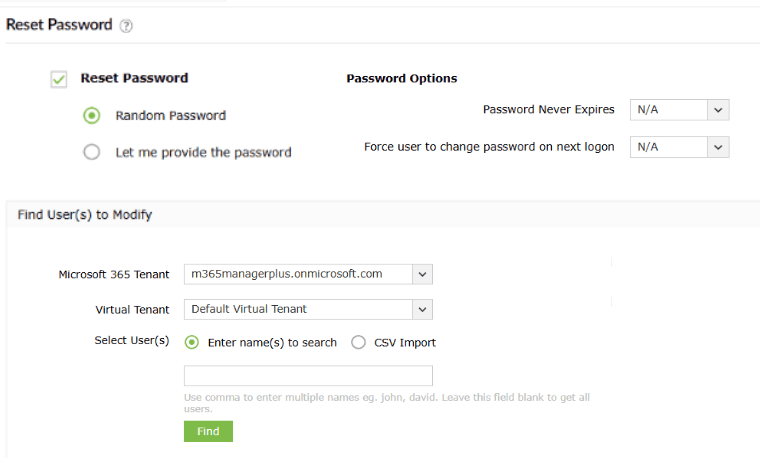This screenshot has height=458, width=760.
Task: Select the Random Password radio button
Action: tap(92, 116)
